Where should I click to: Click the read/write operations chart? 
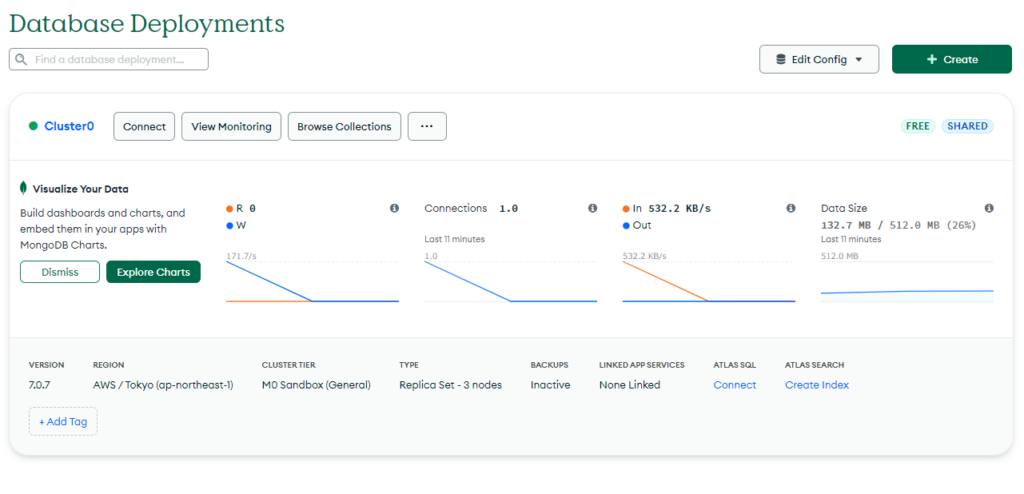click(312, 282)
